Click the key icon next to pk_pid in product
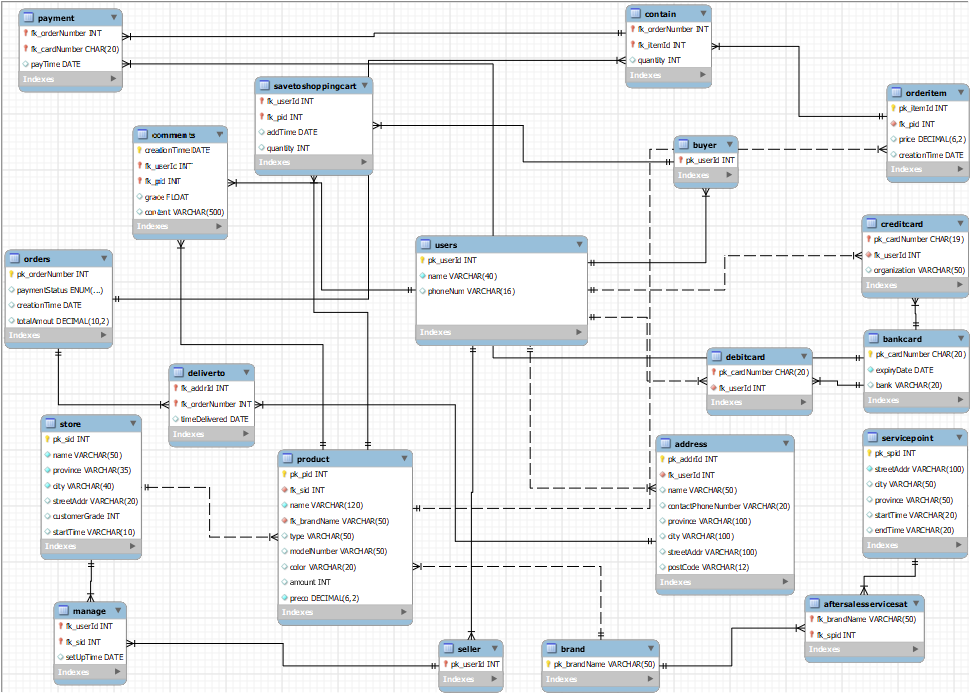This screenshot has width=977, height=697. (x=286, y=474)
